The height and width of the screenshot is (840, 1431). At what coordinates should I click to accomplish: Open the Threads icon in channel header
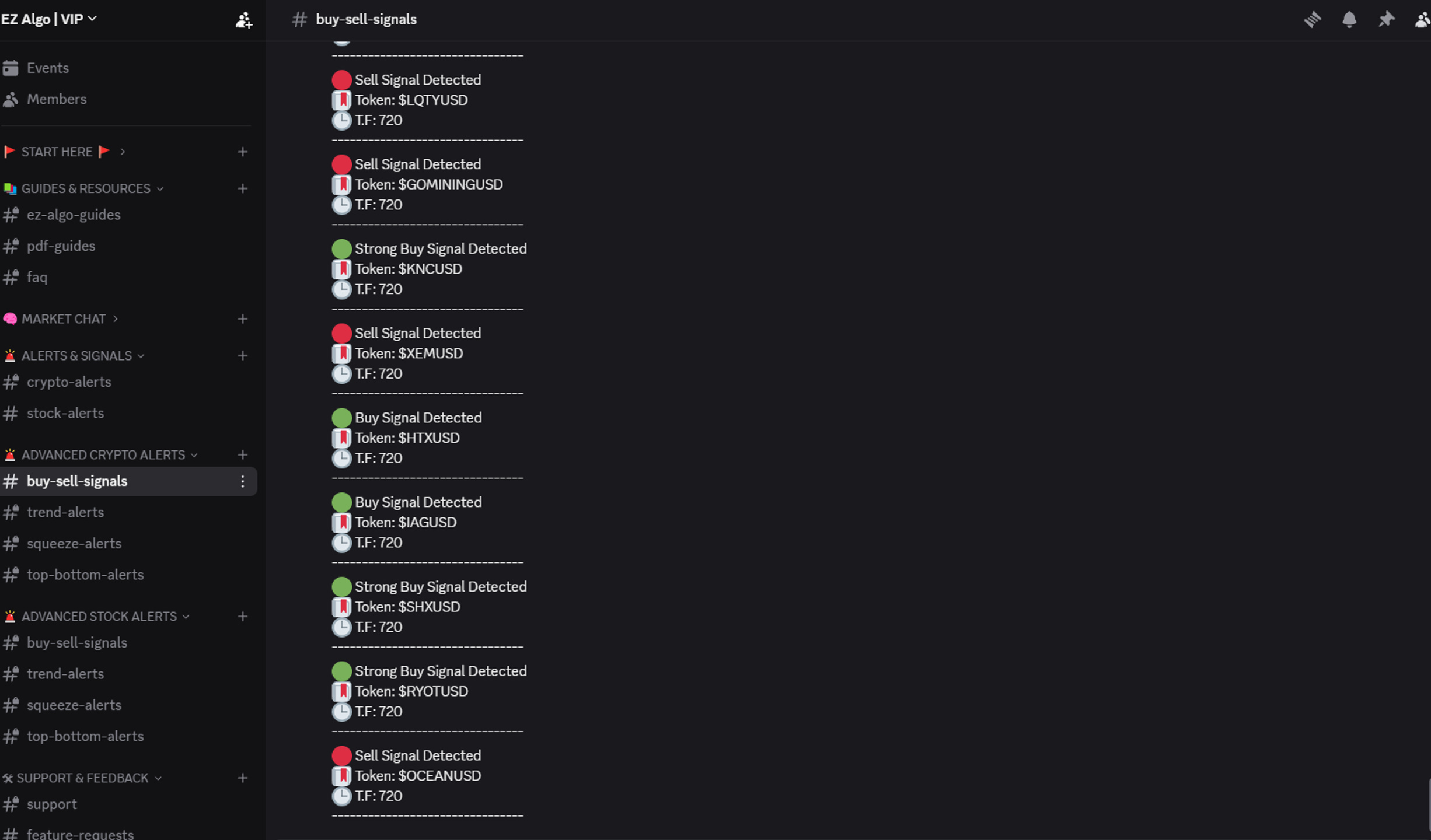tap(1313, 19)
